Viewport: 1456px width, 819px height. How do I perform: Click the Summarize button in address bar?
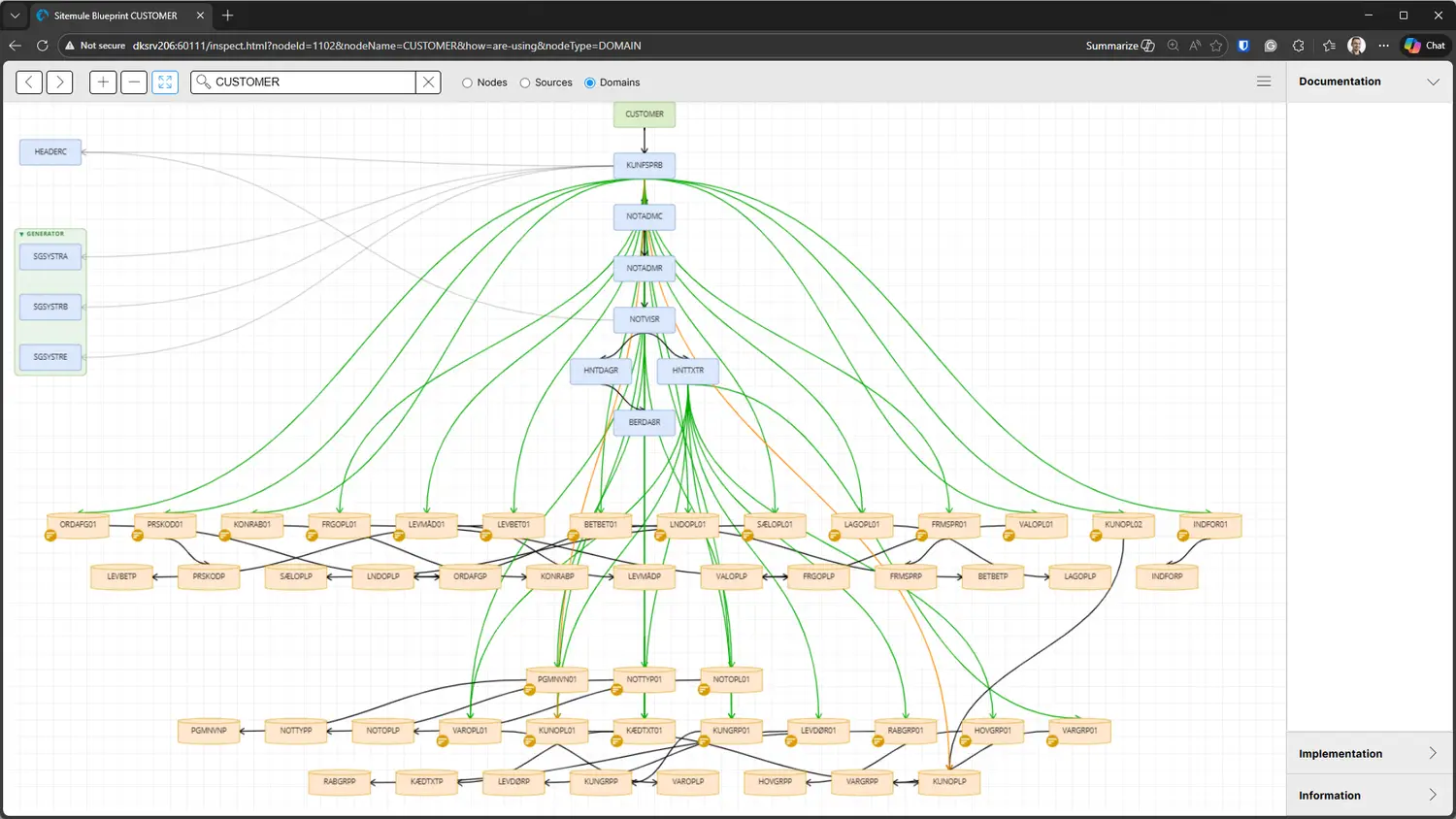(x=1120, y=46)
